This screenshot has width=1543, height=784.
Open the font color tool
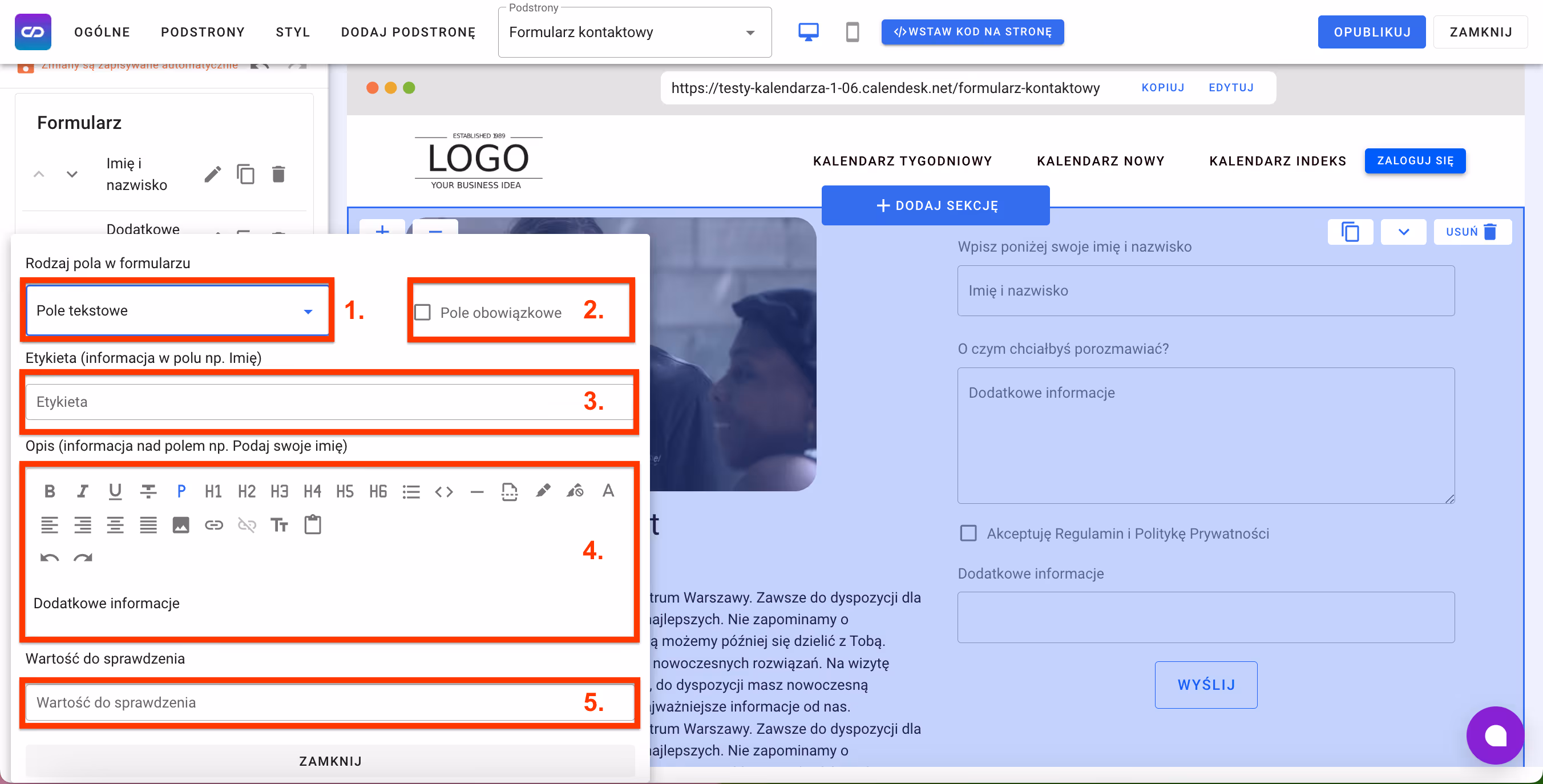click(x=608, y=492)
